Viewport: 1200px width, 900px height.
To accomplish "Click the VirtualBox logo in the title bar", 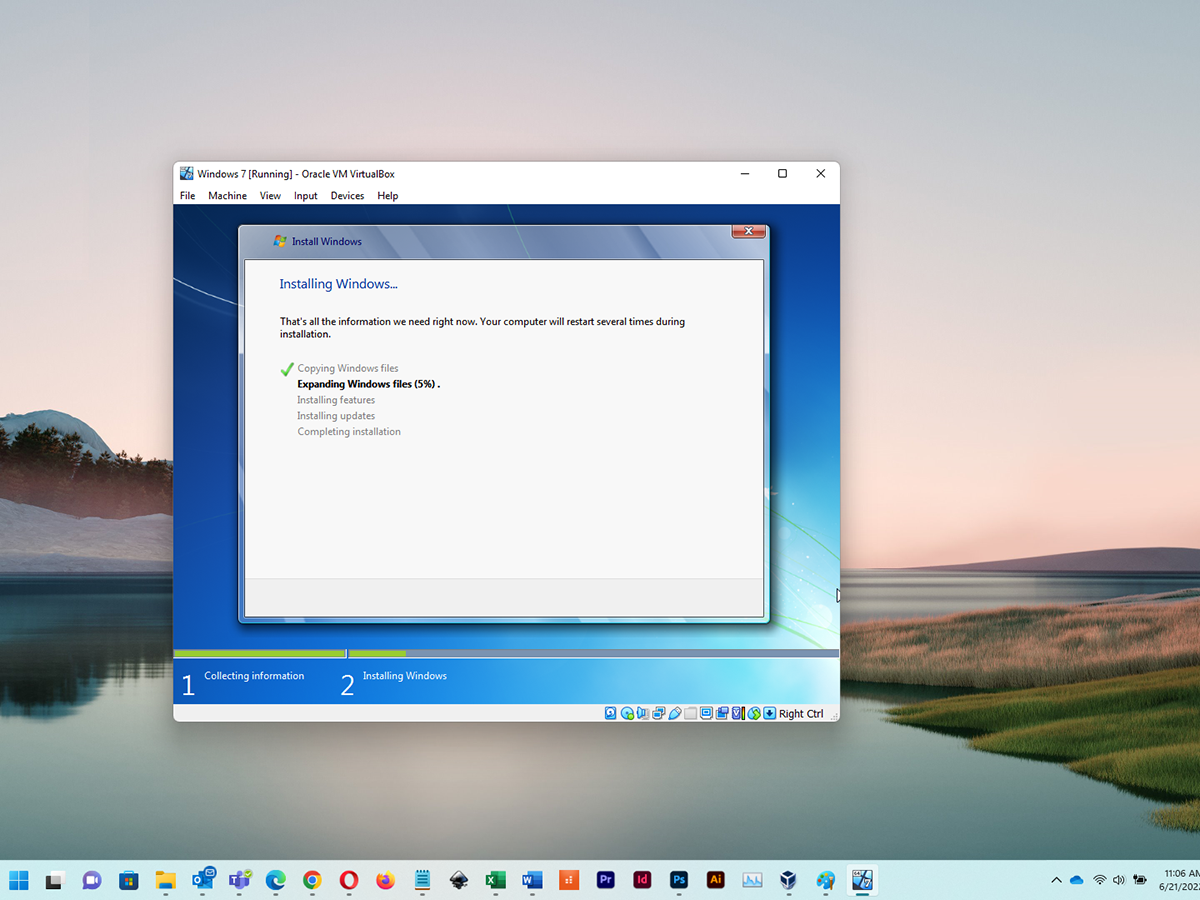I will click(187, 173).
